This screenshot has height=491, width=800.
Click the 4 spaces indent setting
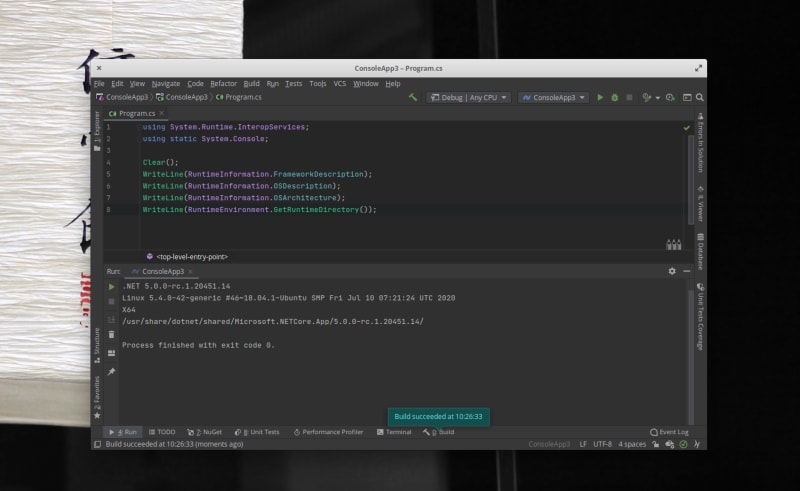632,444
